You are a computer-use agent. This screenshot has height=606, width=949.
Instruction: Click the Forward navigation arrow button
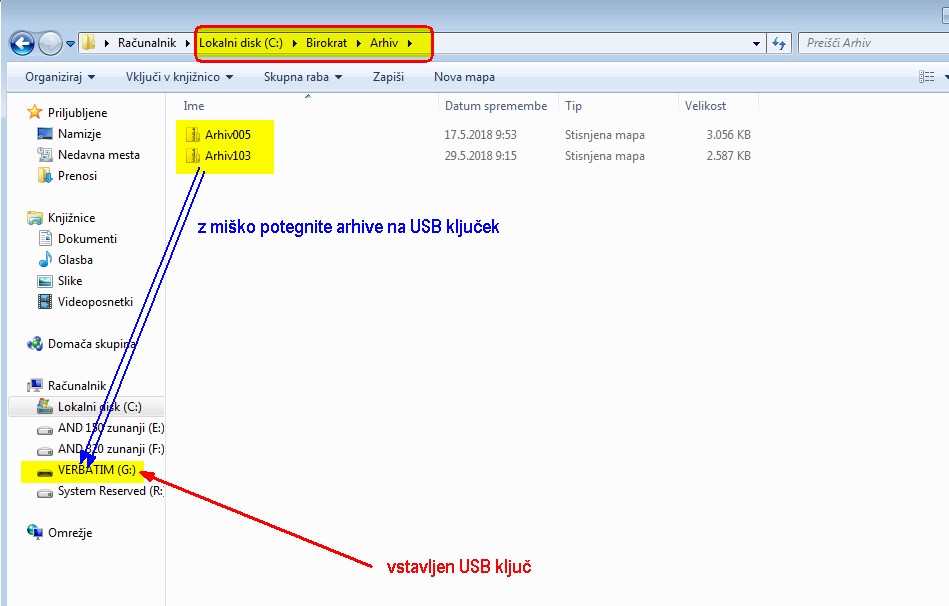[x=50, y=44]
